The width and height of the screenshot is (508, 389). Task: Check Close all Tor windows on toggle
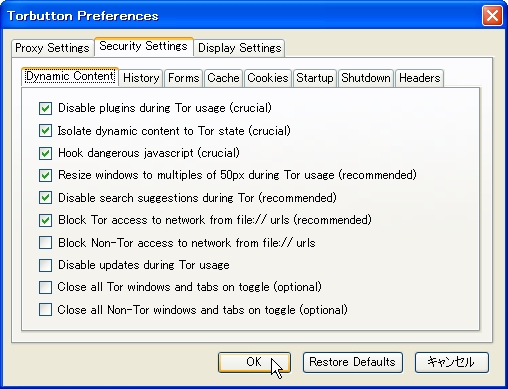45,287
